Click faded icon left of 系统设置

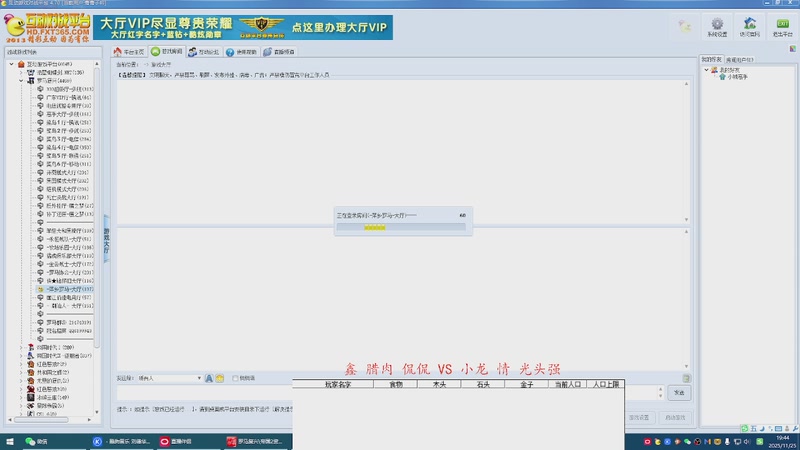[685, 26]
